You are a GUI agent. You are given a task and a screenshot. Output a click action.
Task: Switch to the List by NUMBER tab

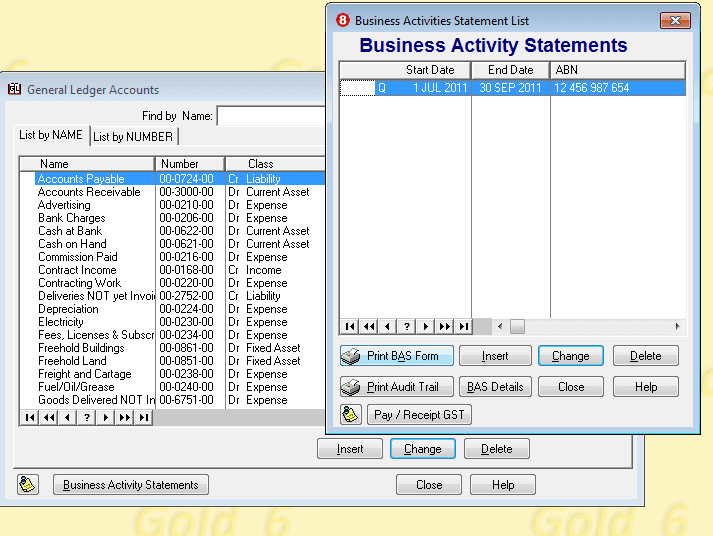(x=134, y=136)
